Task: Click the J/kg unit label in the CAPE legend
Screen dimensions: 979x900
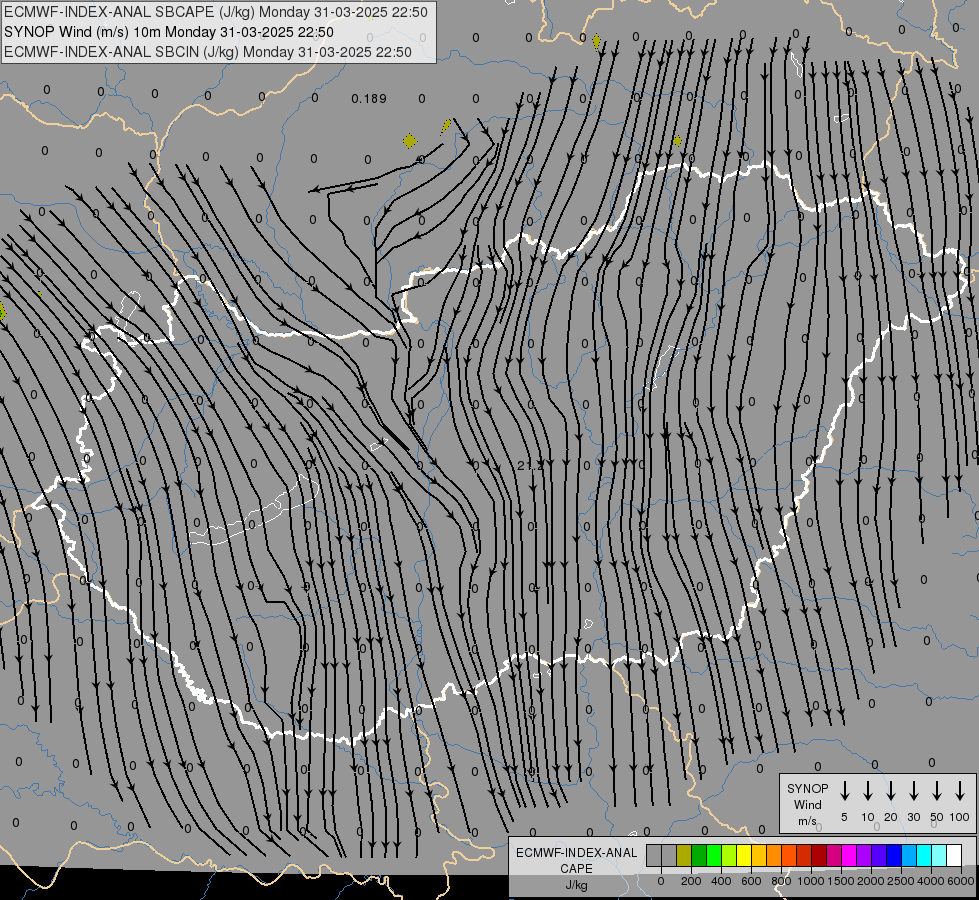Action: pyautogui.click(x=576, y=885)
